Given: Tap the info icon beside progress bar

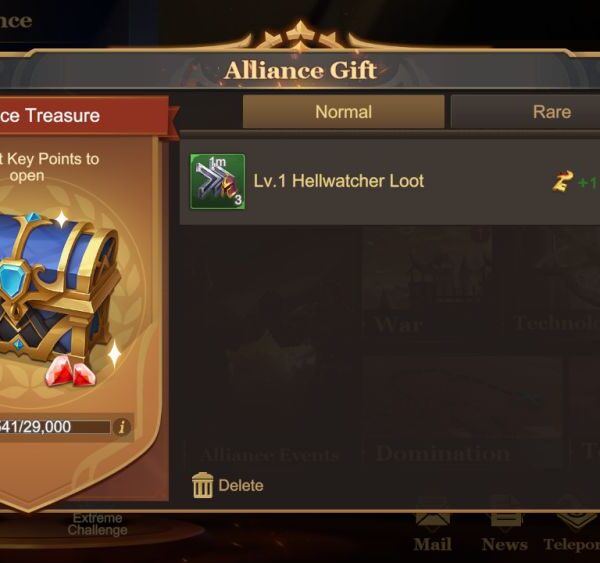Looking at the screenshot, I should tap(122, 427).
